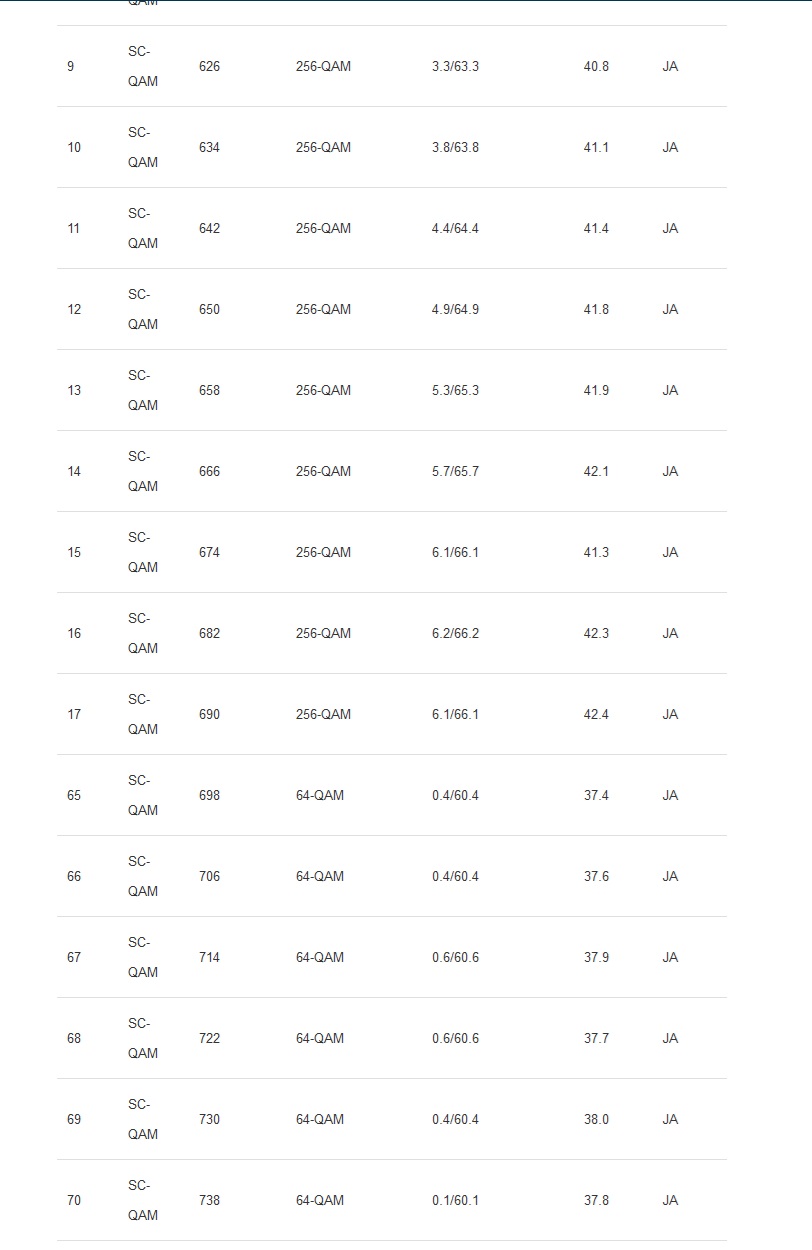Select the 41.8 signal value
The width and height of the screenshot is (812, 1250).
point(596,310)
